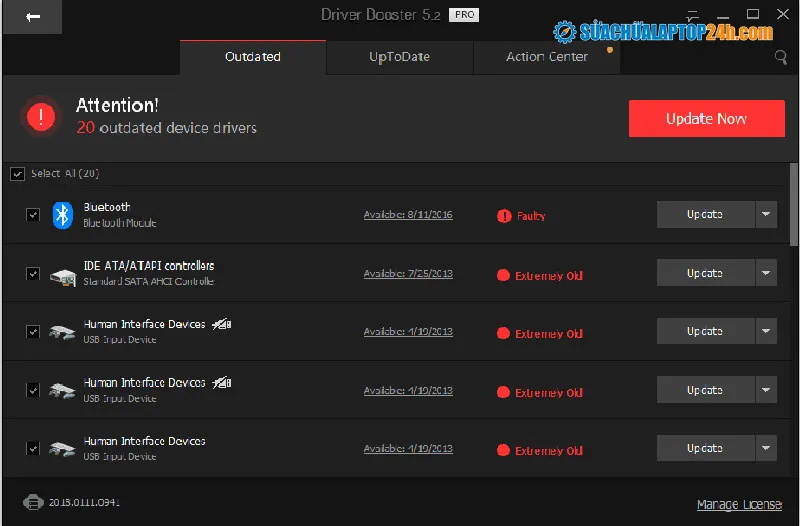The height and width of the screenshot is (526, 800).
Task: Expand the IDE ATA/ATAPI Update dropdown arrow
Action: click(766, 273)
